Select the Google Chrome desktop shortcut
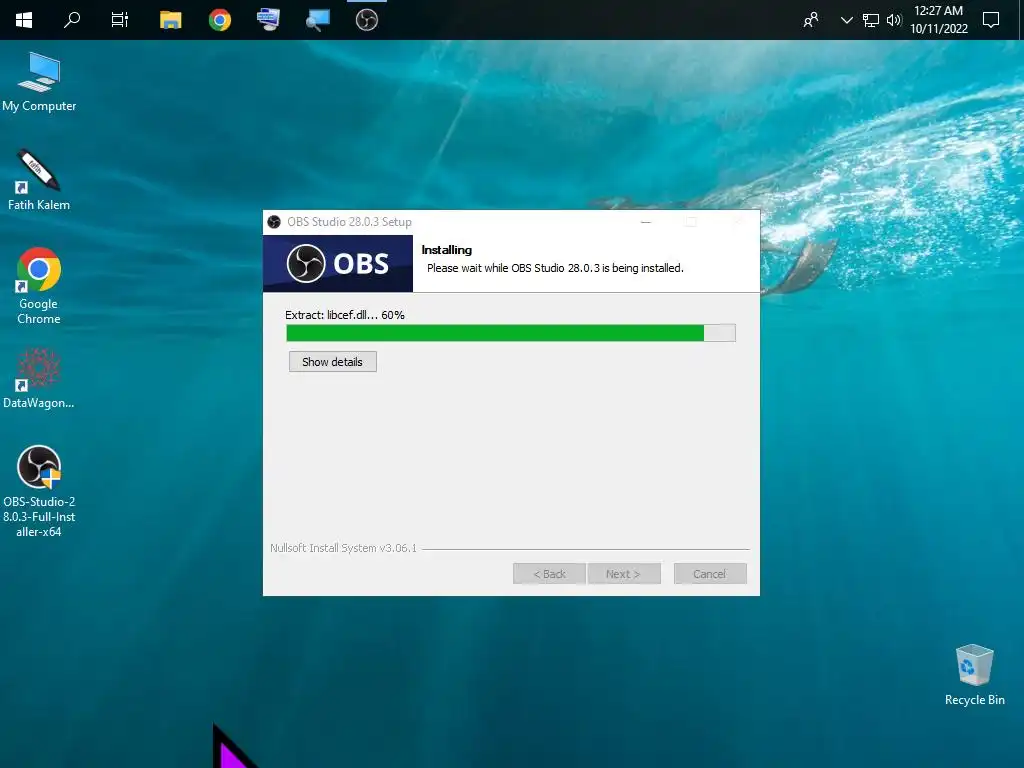The height and width of the screenshot is (768, 1024). click(x=39, y=285)
